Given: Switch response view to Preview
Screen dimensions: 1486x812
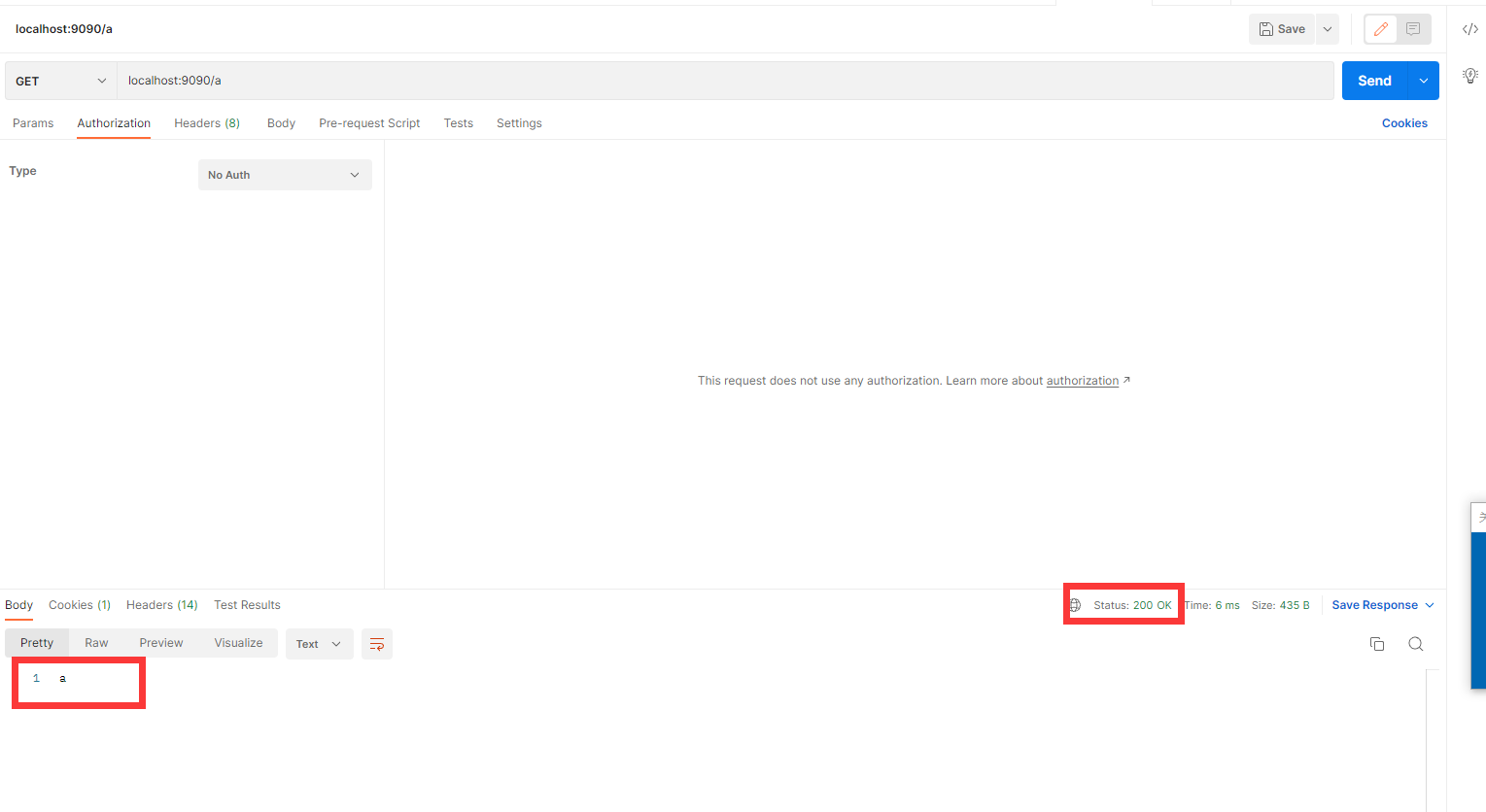Looking at the screenshot, I should coord(161,643).
